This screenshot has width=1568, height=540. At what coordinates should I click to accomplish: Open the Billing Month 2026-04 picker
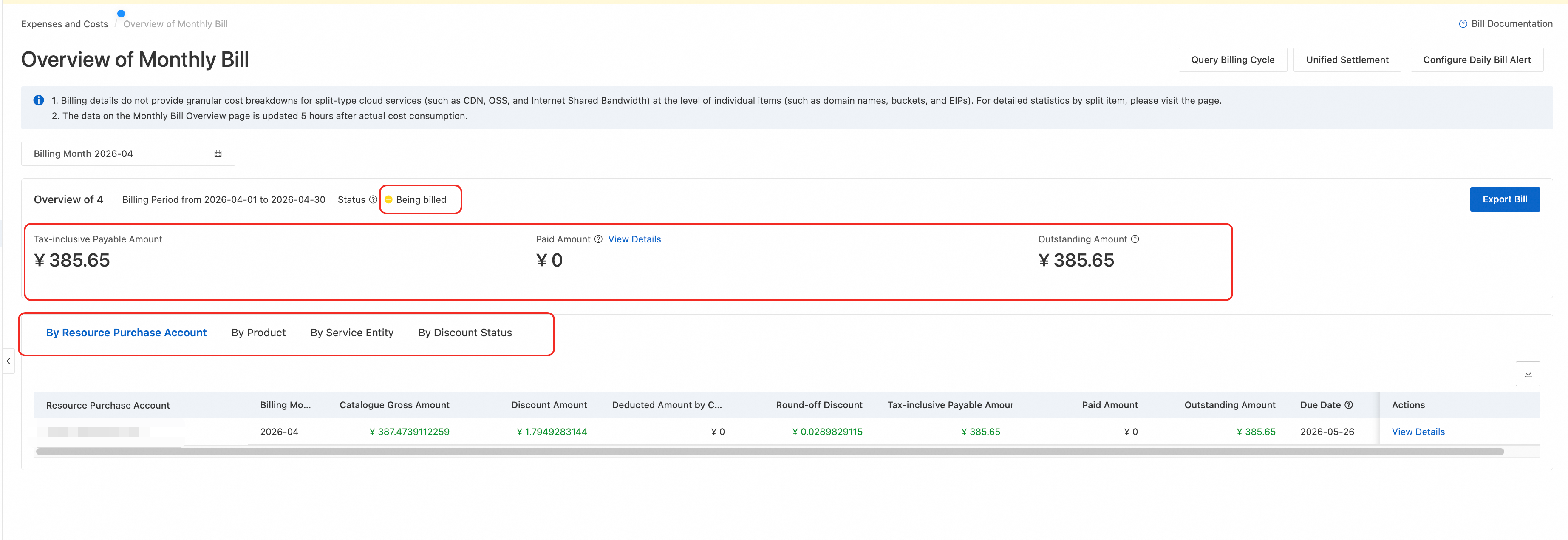(128, 153)
